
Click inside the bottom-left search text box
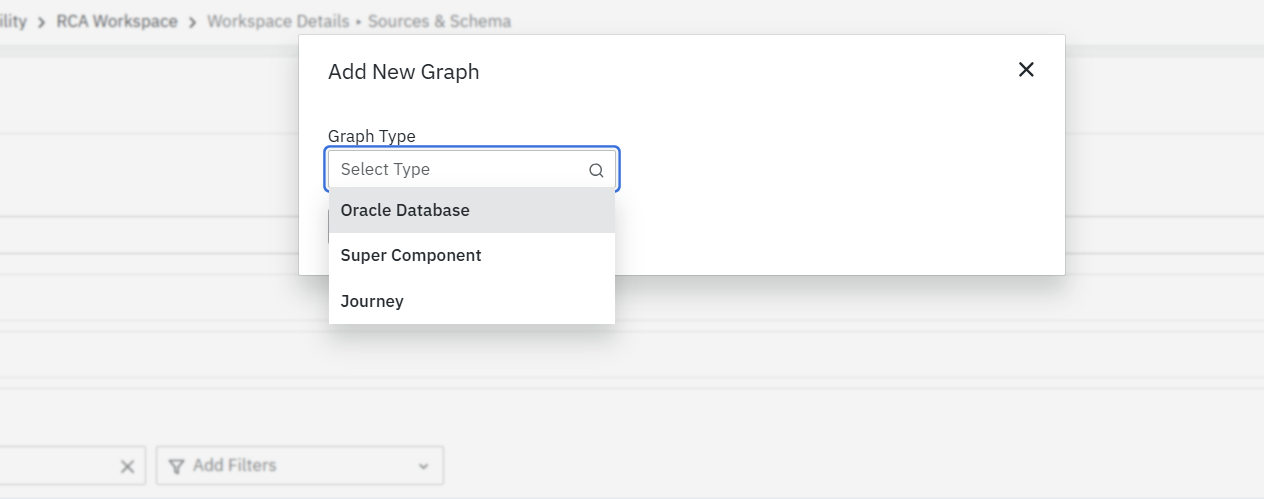[55, 466]
